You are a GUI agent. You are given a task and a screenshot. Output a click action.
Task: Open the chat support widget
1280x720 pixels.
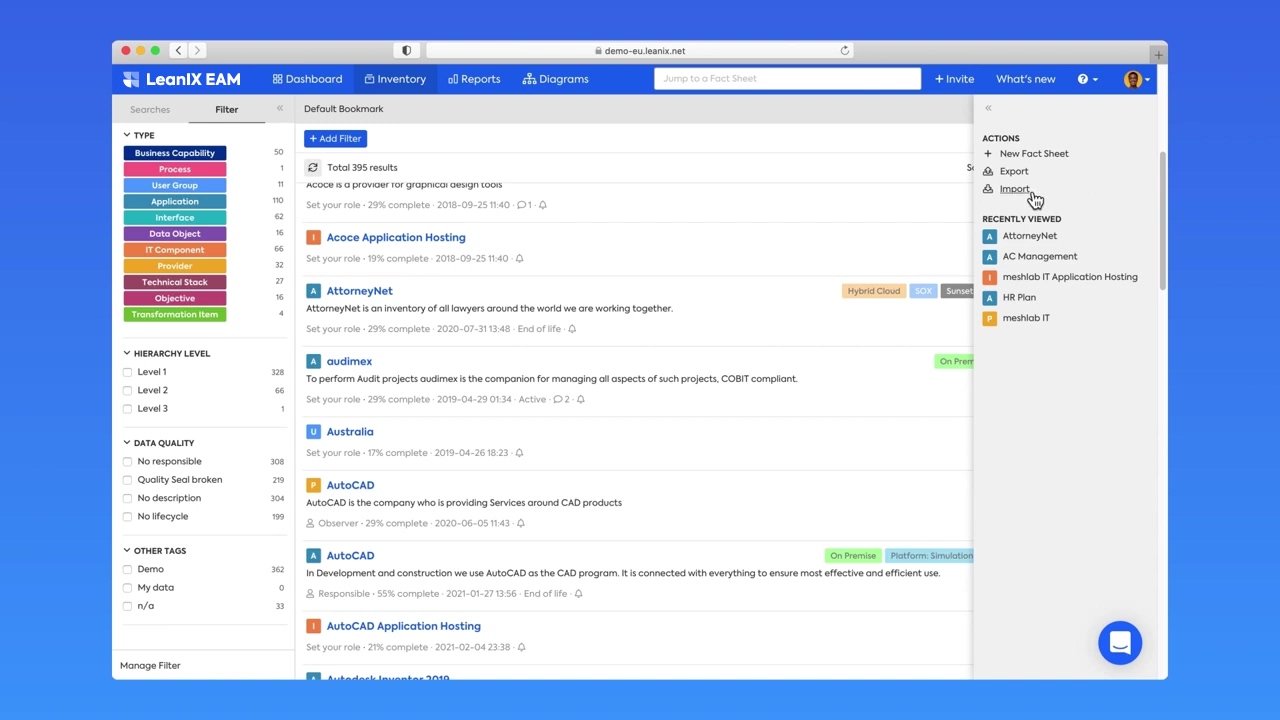pyautogui.click(x=1119, y=643)
